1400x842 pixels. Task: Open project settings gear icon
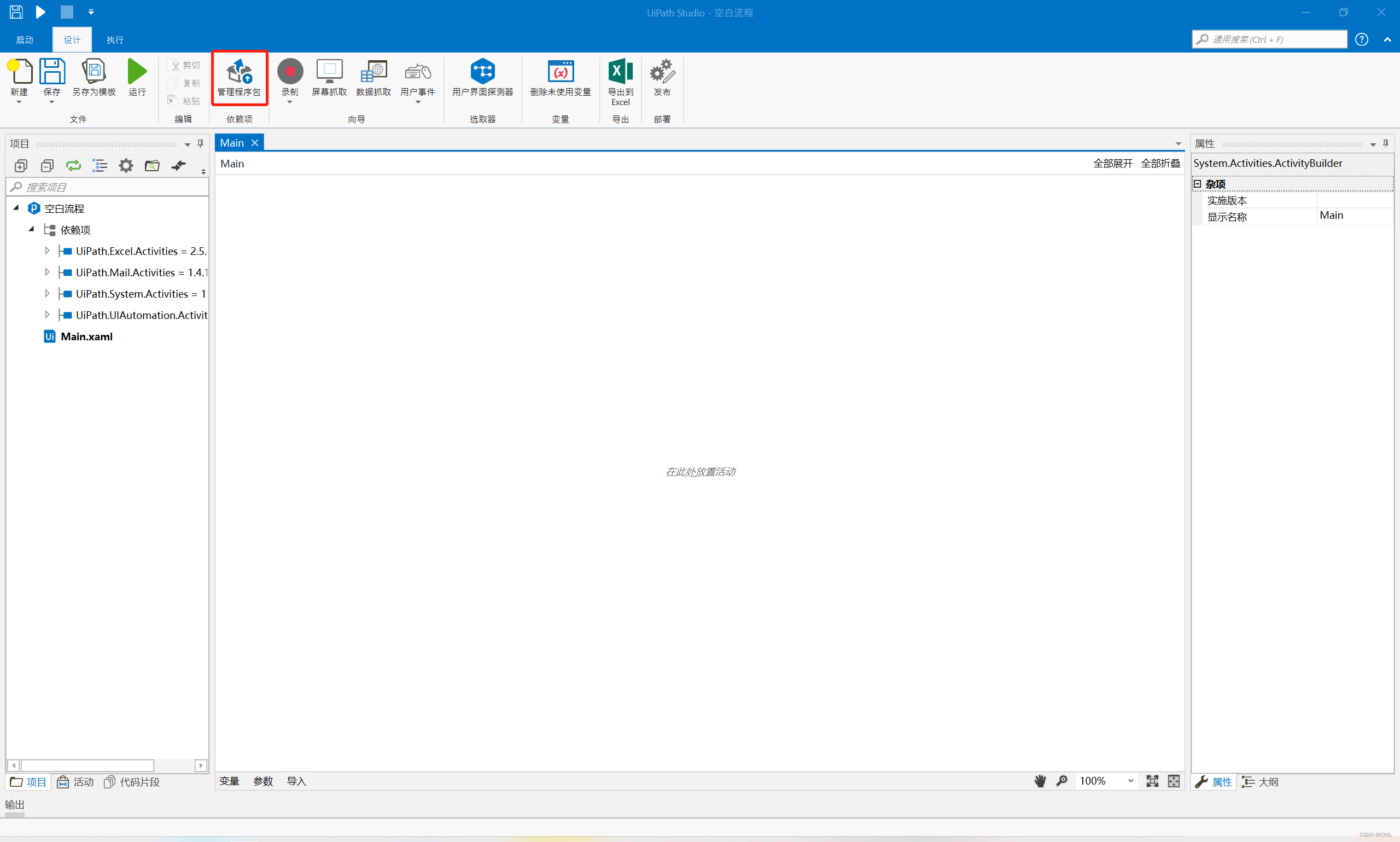tap(126, 166)
